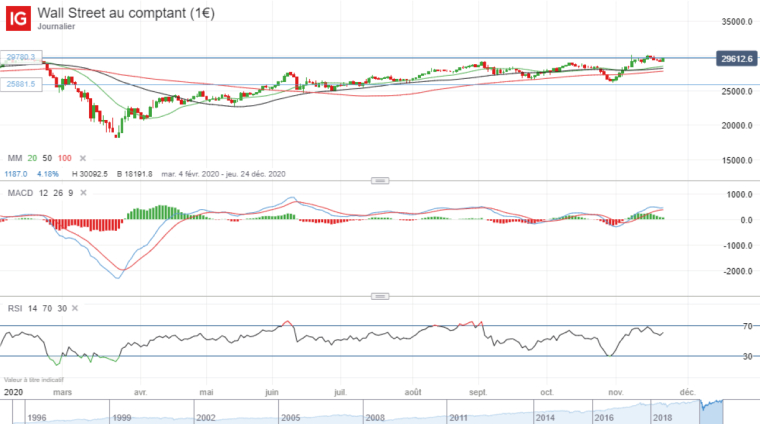
Task: Click the MACD -2000.0 axis label
Action: point(738,271)
